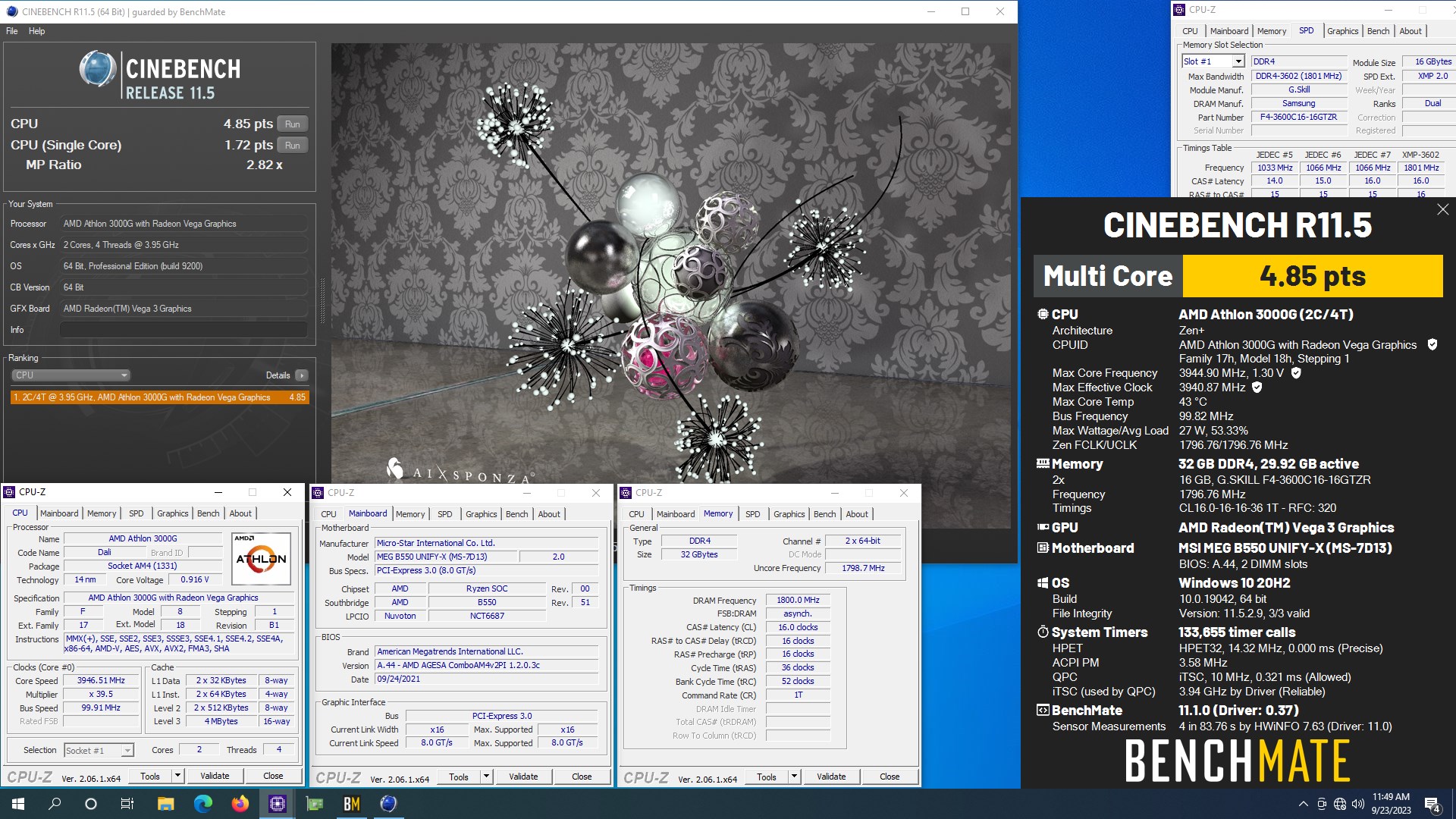Switch to SPD tab in Mainboard window
The image size is (1456, 819).
point(445,514)
